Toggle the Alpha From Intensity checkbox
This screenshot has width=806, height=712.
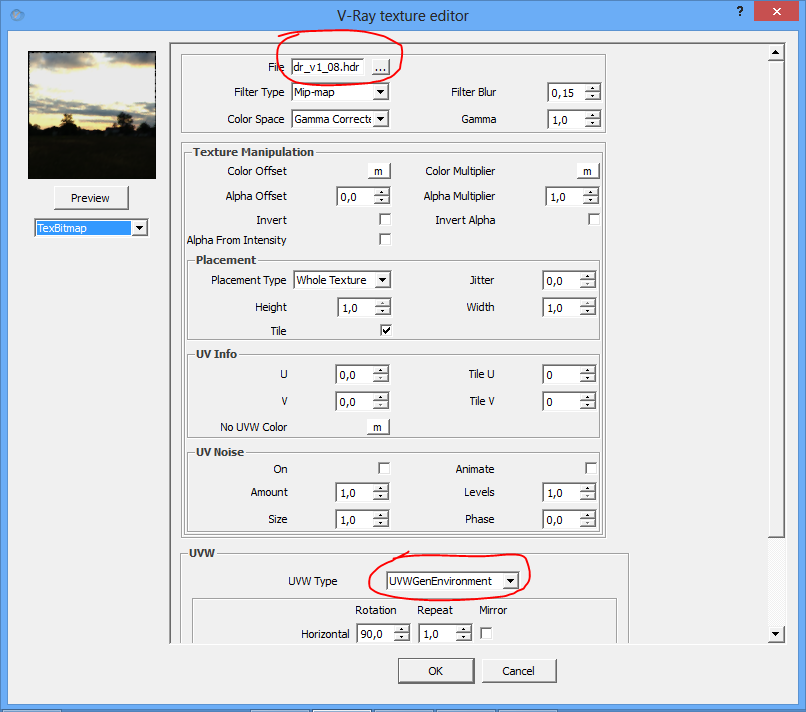(x=385, y=239)
